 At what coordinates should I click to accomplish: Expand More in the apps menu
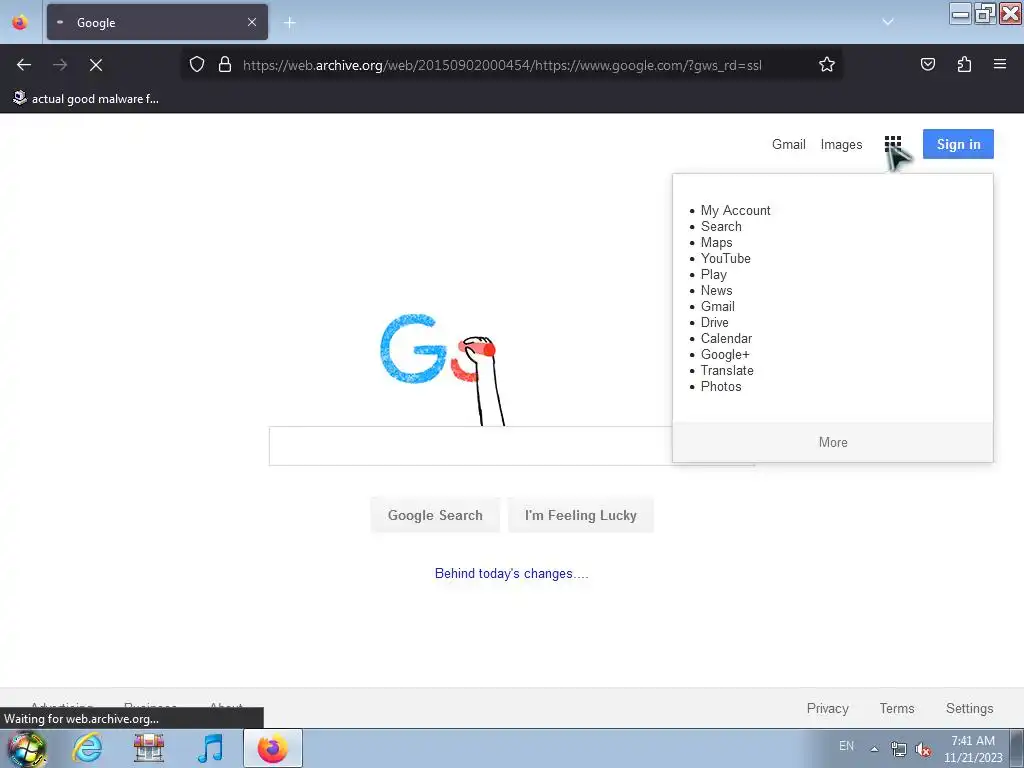pos(833,442)
